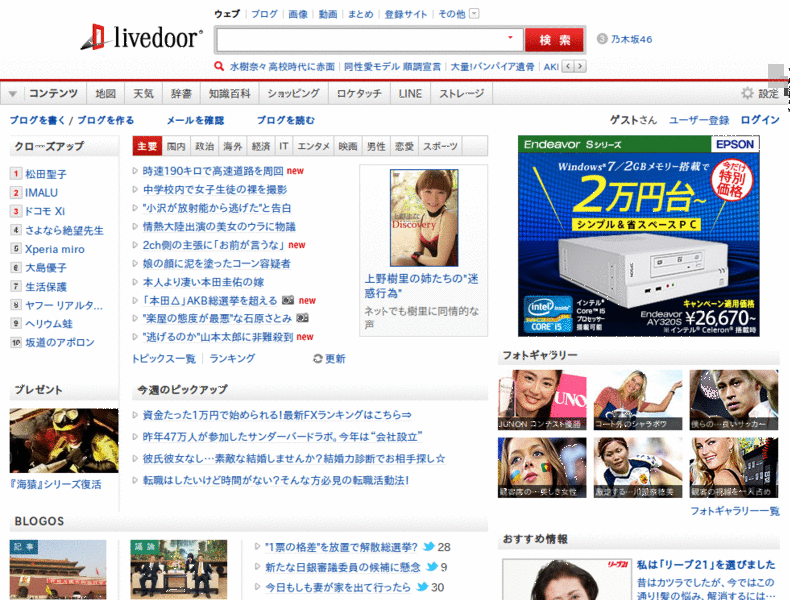Switch search type to ブログ
This screenshot has height=600, width=800.
pos(264,14)
